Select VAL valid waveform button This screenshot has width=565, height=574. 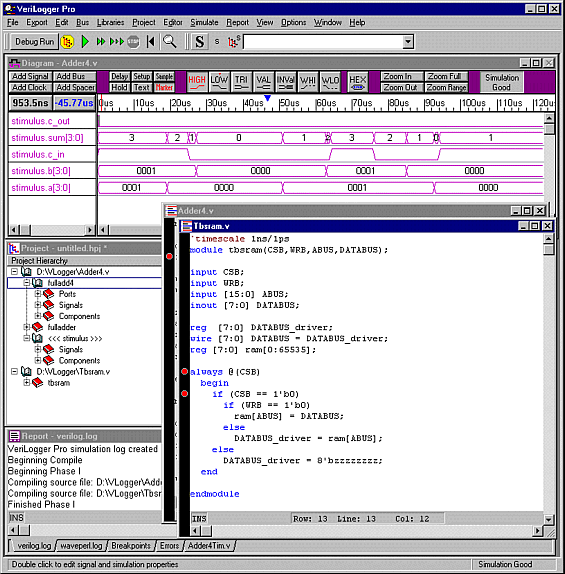(263, 82)
